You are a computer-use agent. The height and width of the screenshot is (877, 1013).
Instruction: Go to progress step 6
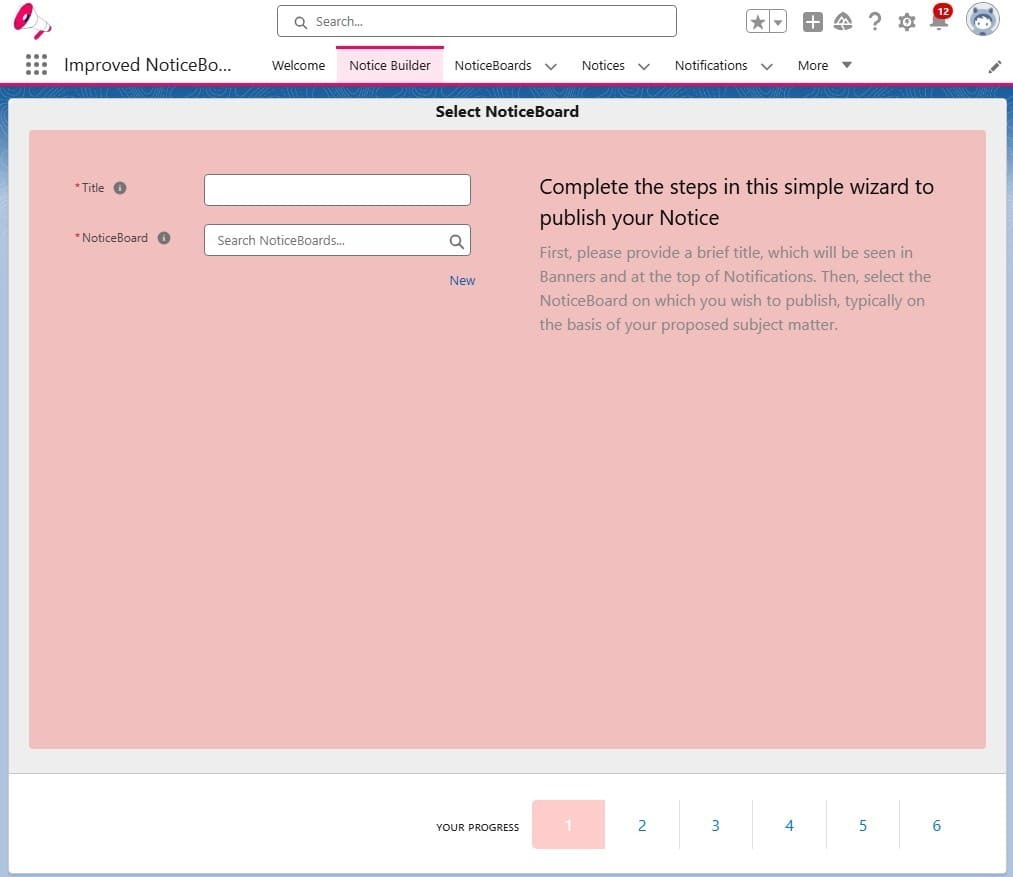(936, 825)
